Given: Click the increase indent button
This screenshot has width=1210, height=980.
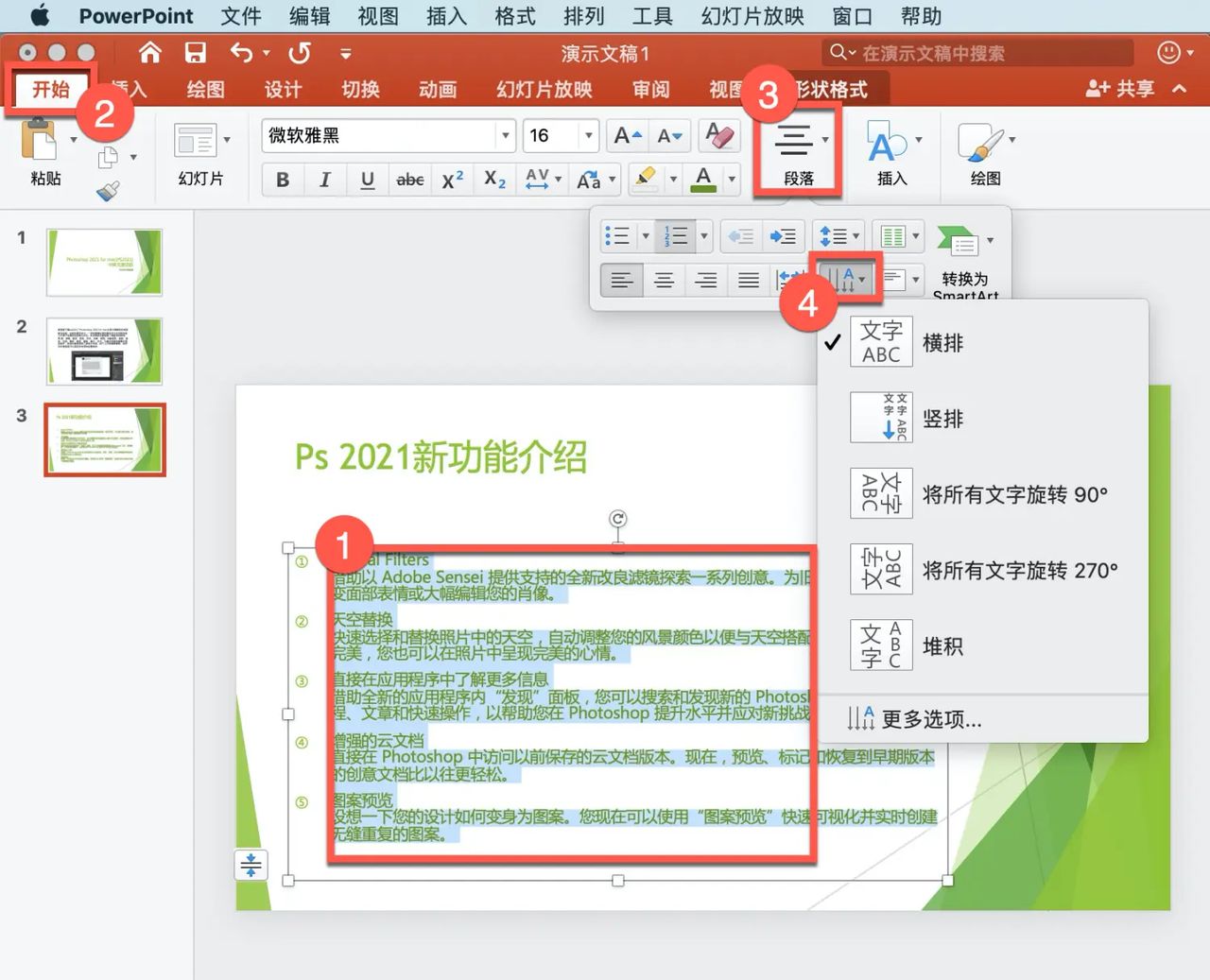Looking at the screenshot, I should [x=783, y=236].
